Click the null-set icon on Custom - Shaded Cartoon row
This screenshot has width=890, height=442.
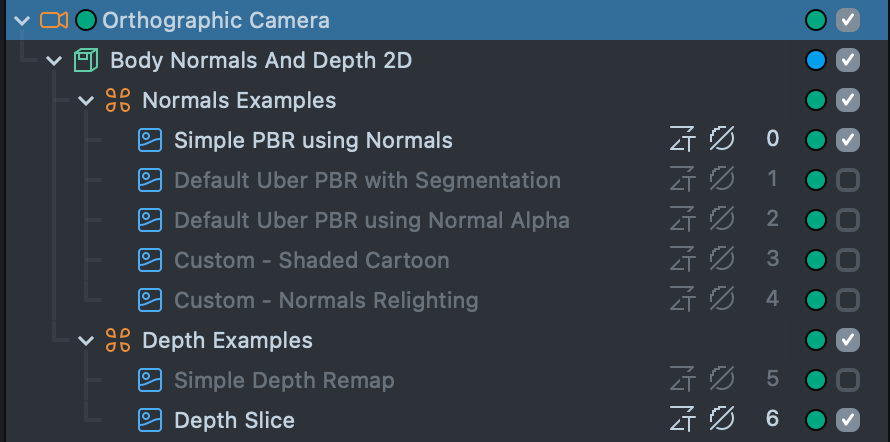coord(722,260)
